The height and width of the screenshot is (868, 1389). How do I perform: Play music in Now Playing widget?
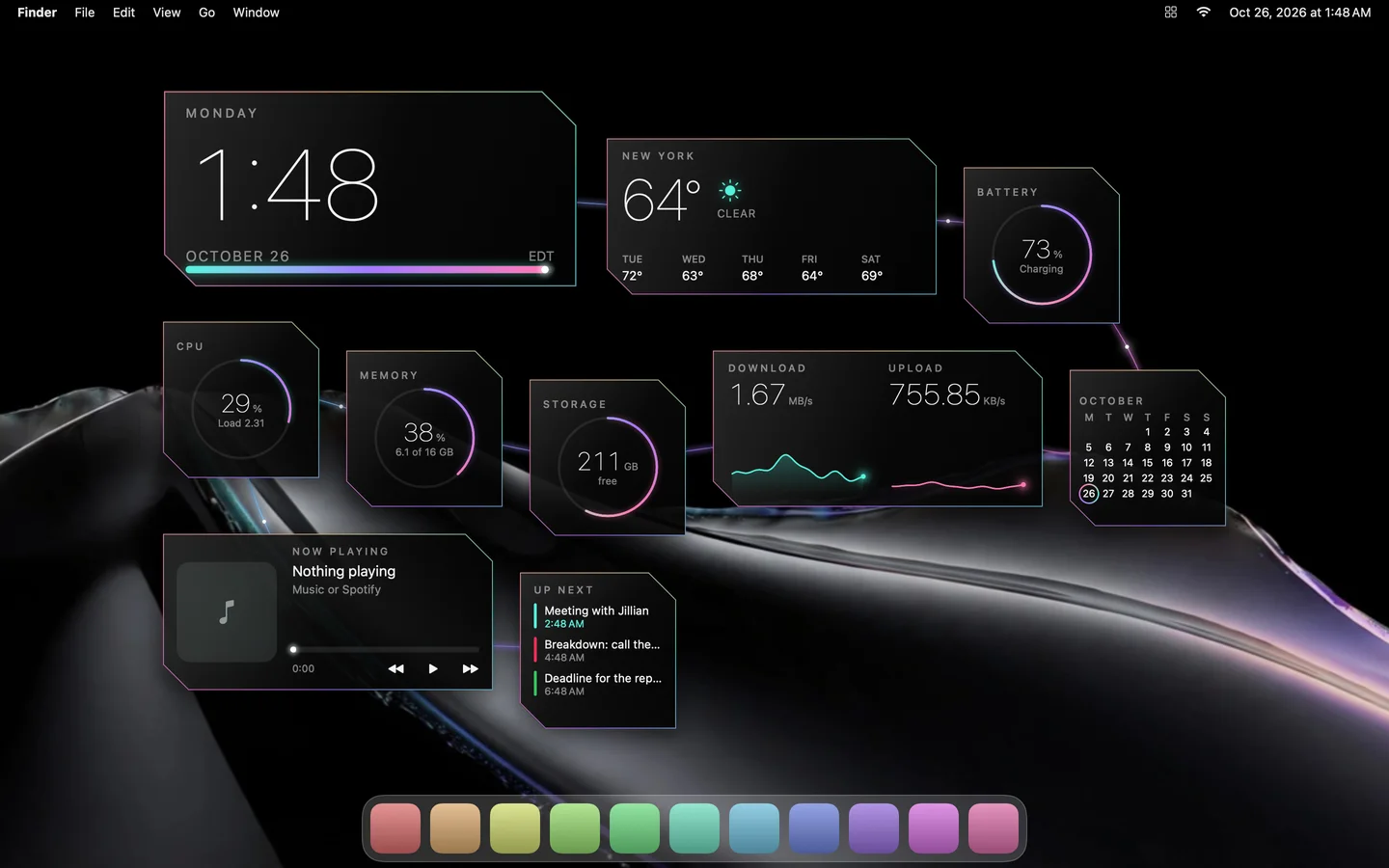pyautogui.click(x=433, y=668)
